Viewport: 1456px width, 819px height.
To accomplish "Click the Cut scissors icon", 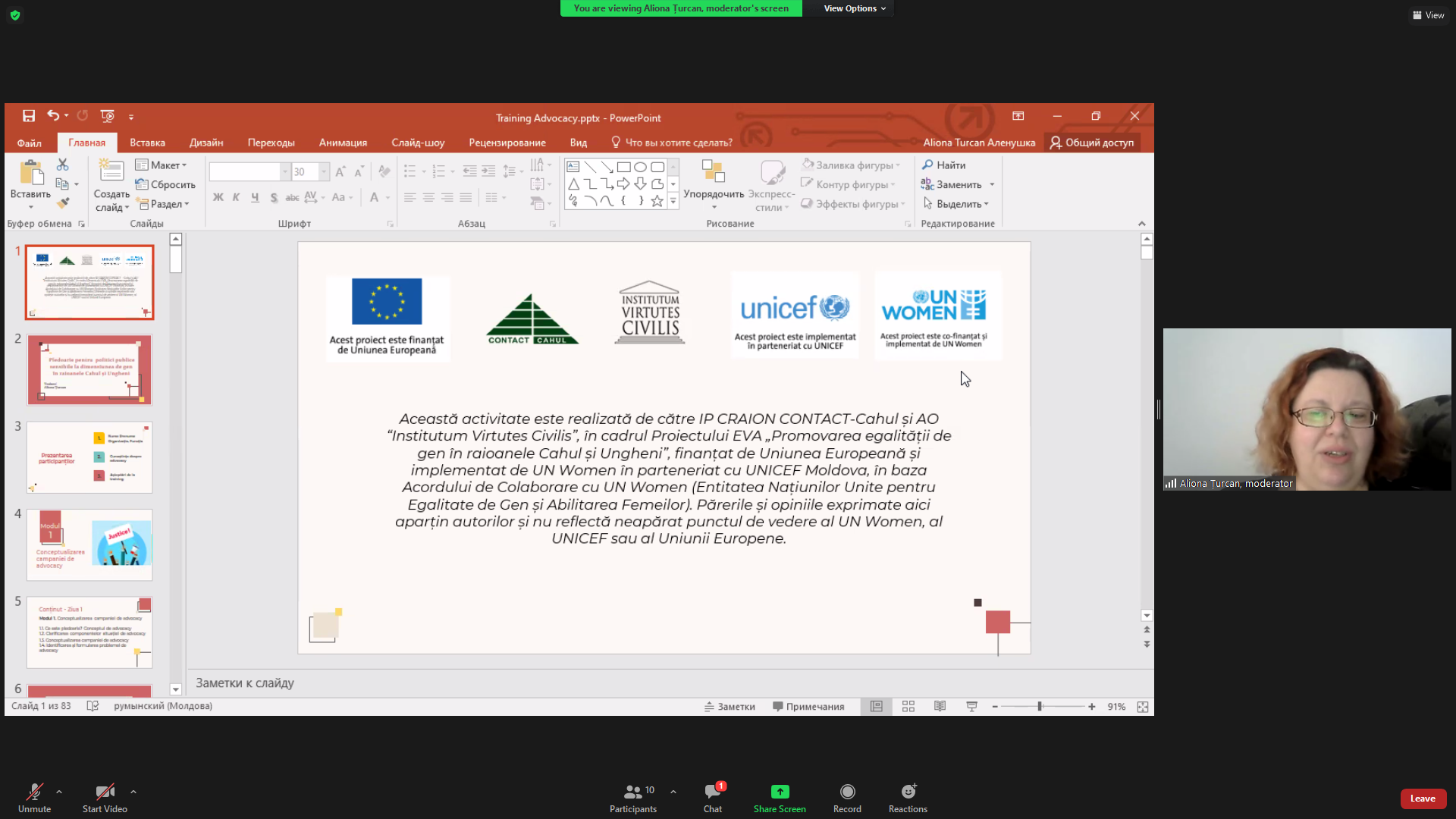I will pyautogui.click(x=63, y=165).
